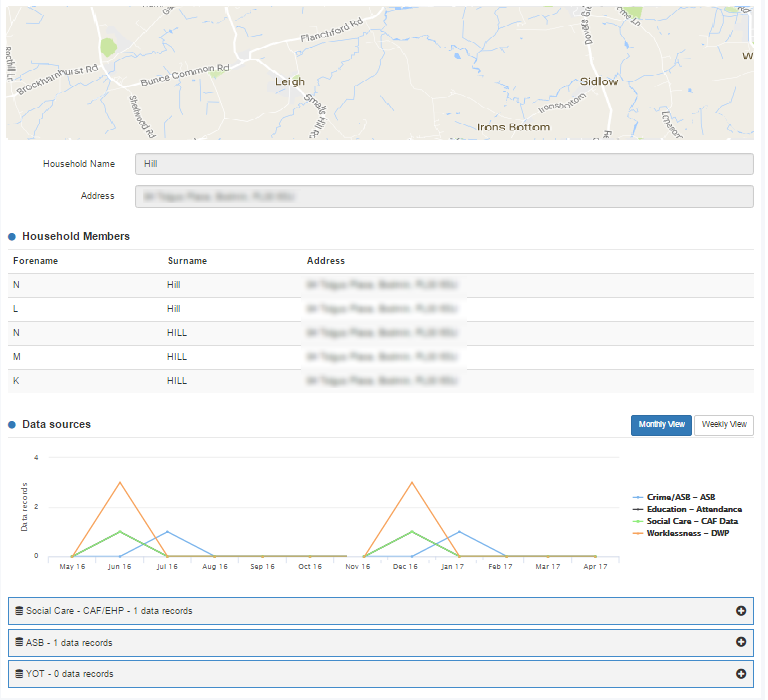Screen dimensions: 768x700
Task: Toggle Crime/ASB – ASB legend series
Action: (674, 497)
